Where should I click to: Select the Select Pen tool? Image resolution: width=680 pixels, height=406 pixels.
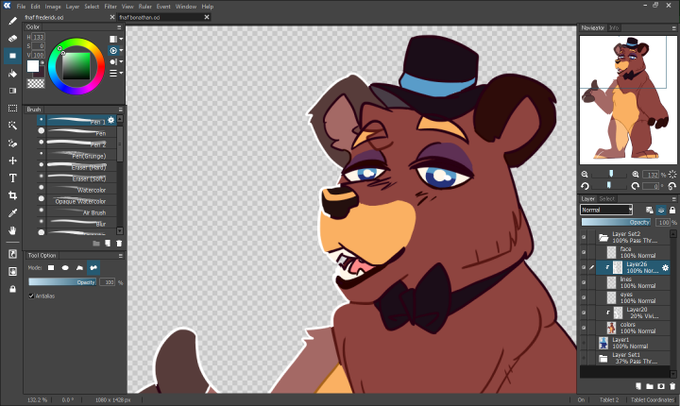[13, 143]
